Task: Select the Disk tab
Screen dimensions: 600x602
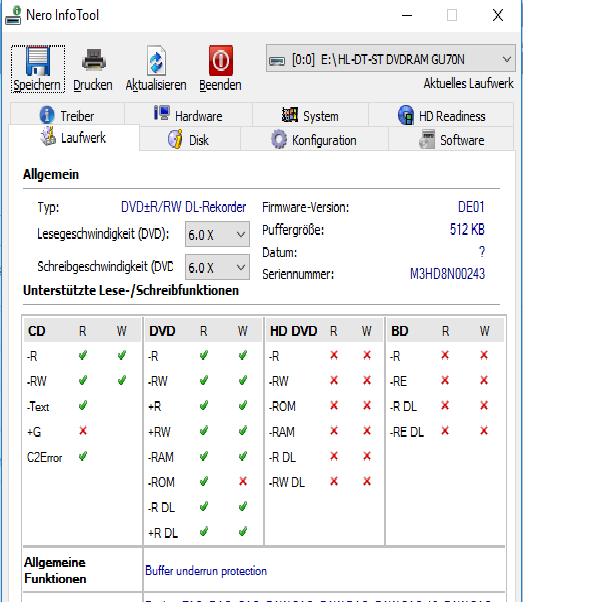Action: (x=190, y=139)
